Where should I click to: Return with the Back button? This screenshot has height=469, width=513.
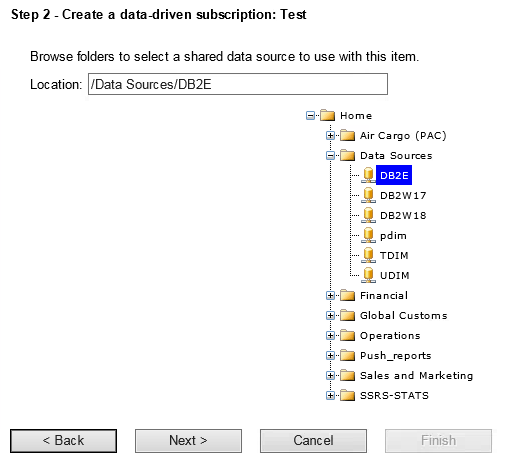click(63, 441)
